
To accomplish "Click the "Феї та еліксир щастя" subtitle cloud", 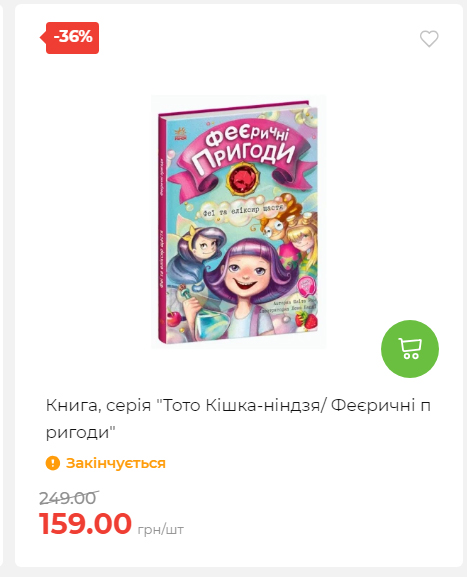I will 243,212.
